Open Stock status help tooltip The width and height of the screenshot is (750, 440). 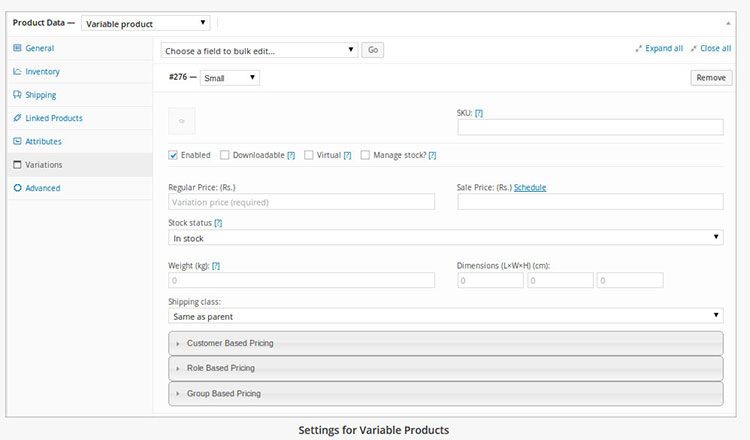[218, 222]
